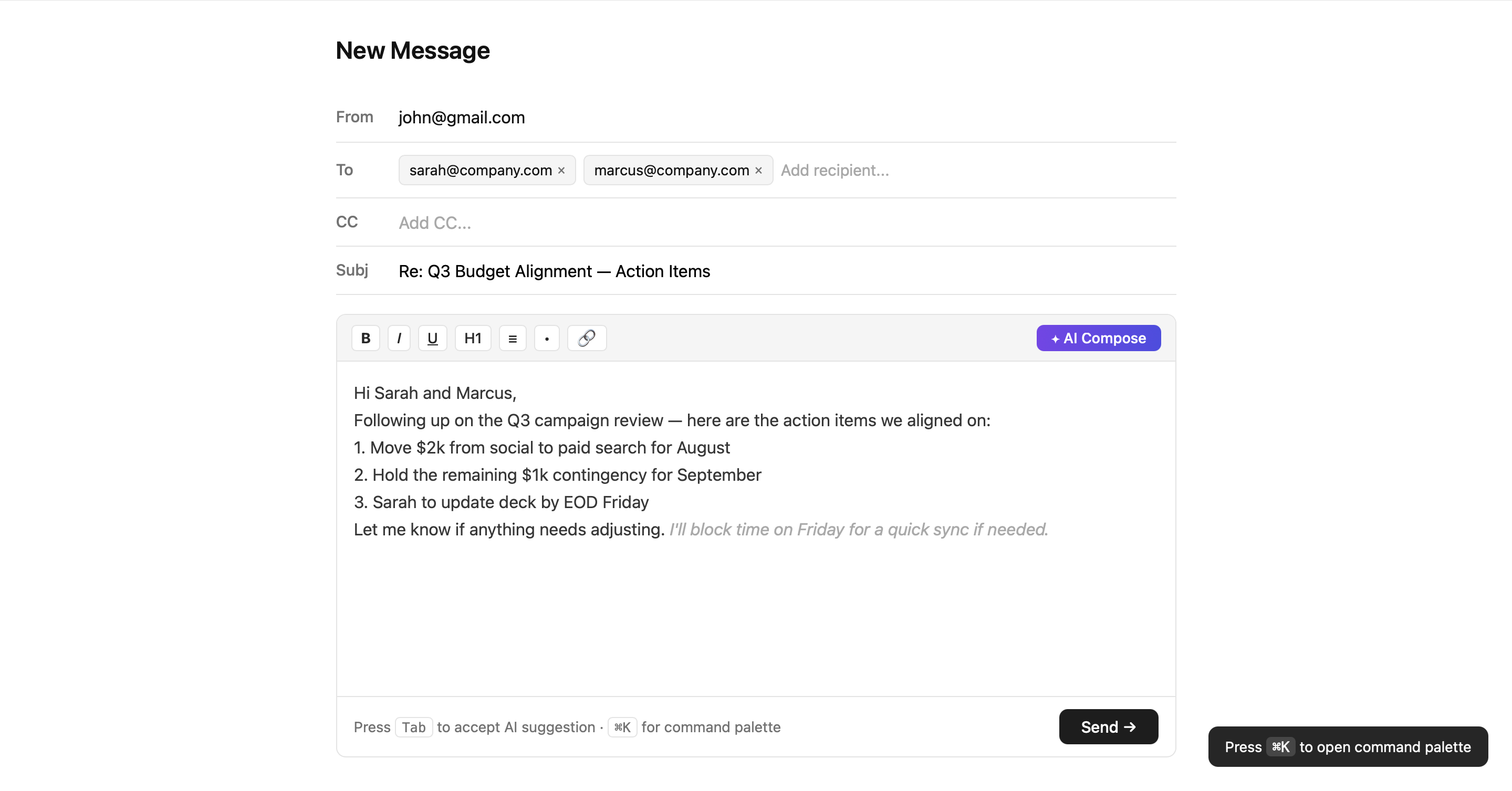Toggle italic formatting
This screenshot has width=1512, height=791.
pos(399,338)
